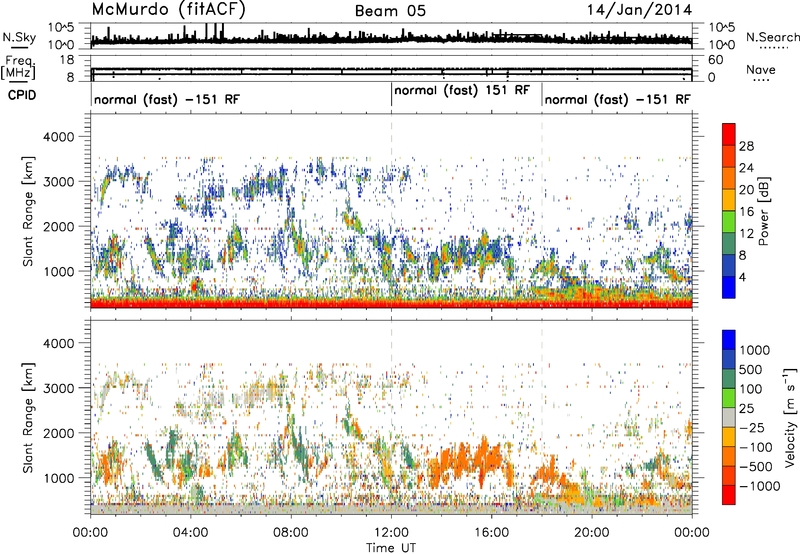The image size is (800, 554).
Task: Click the '4000' tick on power panel axis
Action: (58, 137)
